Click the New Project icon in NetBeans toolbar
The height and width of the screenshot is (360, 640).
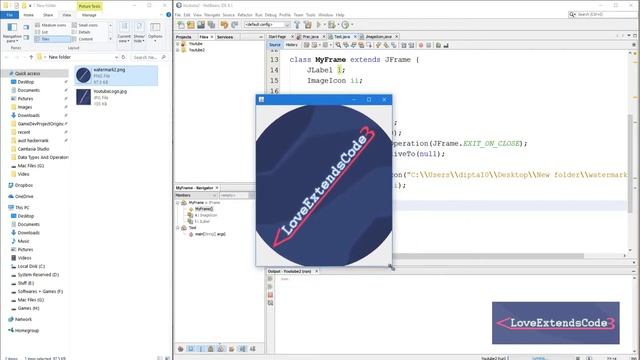[191, 25]
